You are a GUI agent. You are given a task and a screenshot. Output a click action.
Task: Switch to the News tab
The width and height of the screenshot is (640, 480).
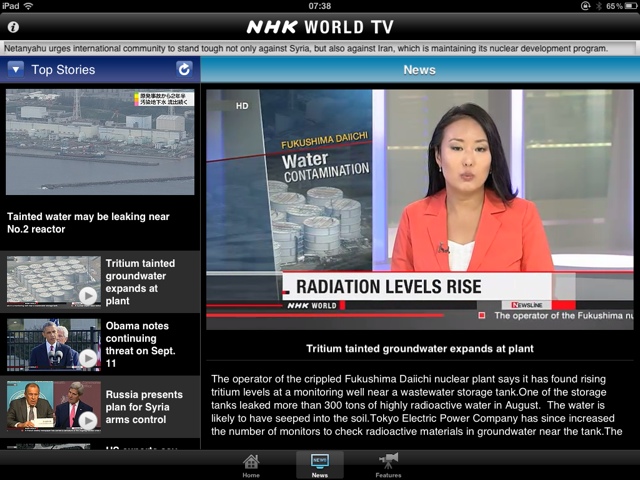(x=320, y=466)
